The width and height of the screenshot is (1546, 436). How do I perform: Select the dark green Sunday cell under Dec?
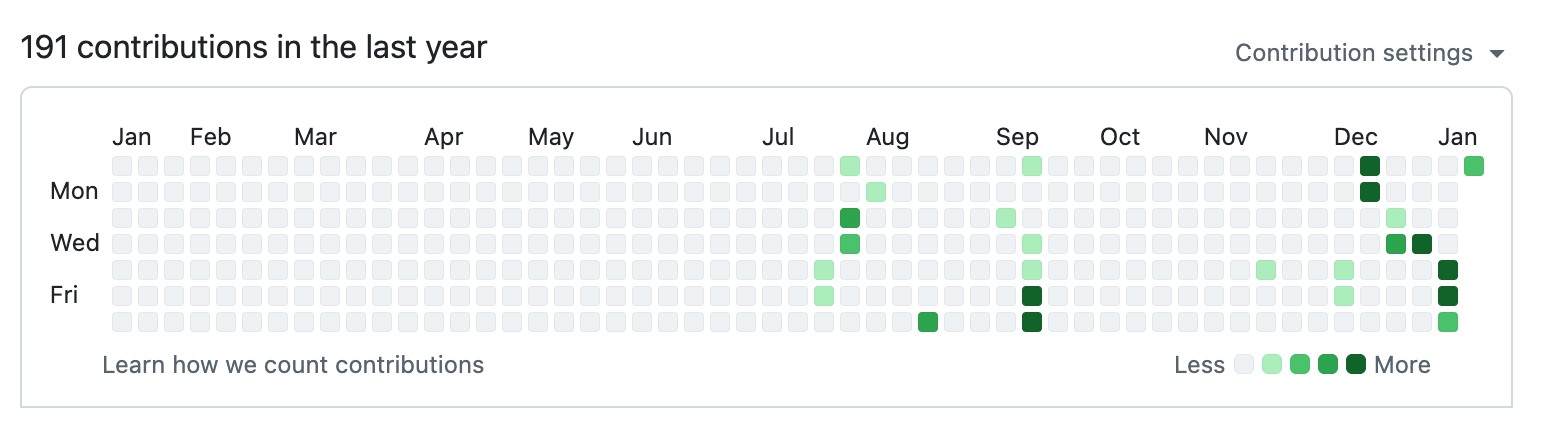click(1370, 166)
